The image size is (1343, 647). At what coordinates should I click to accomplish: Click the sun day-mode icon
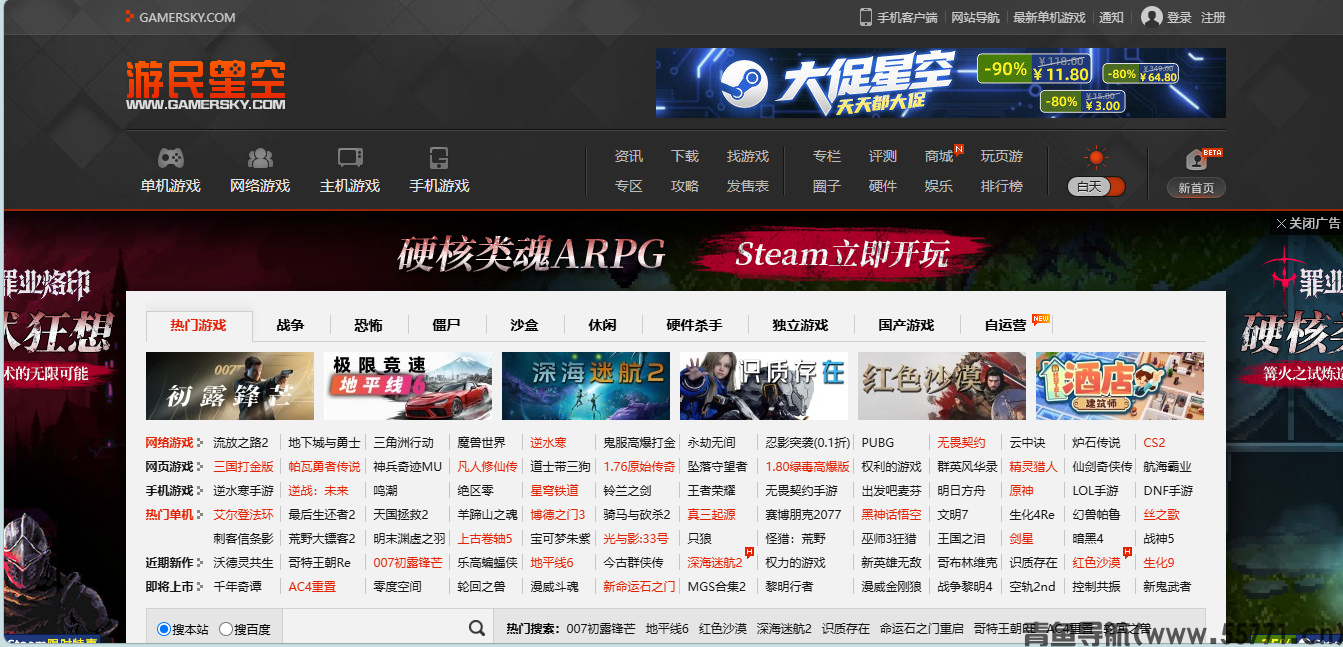(x=1097, y=158)
